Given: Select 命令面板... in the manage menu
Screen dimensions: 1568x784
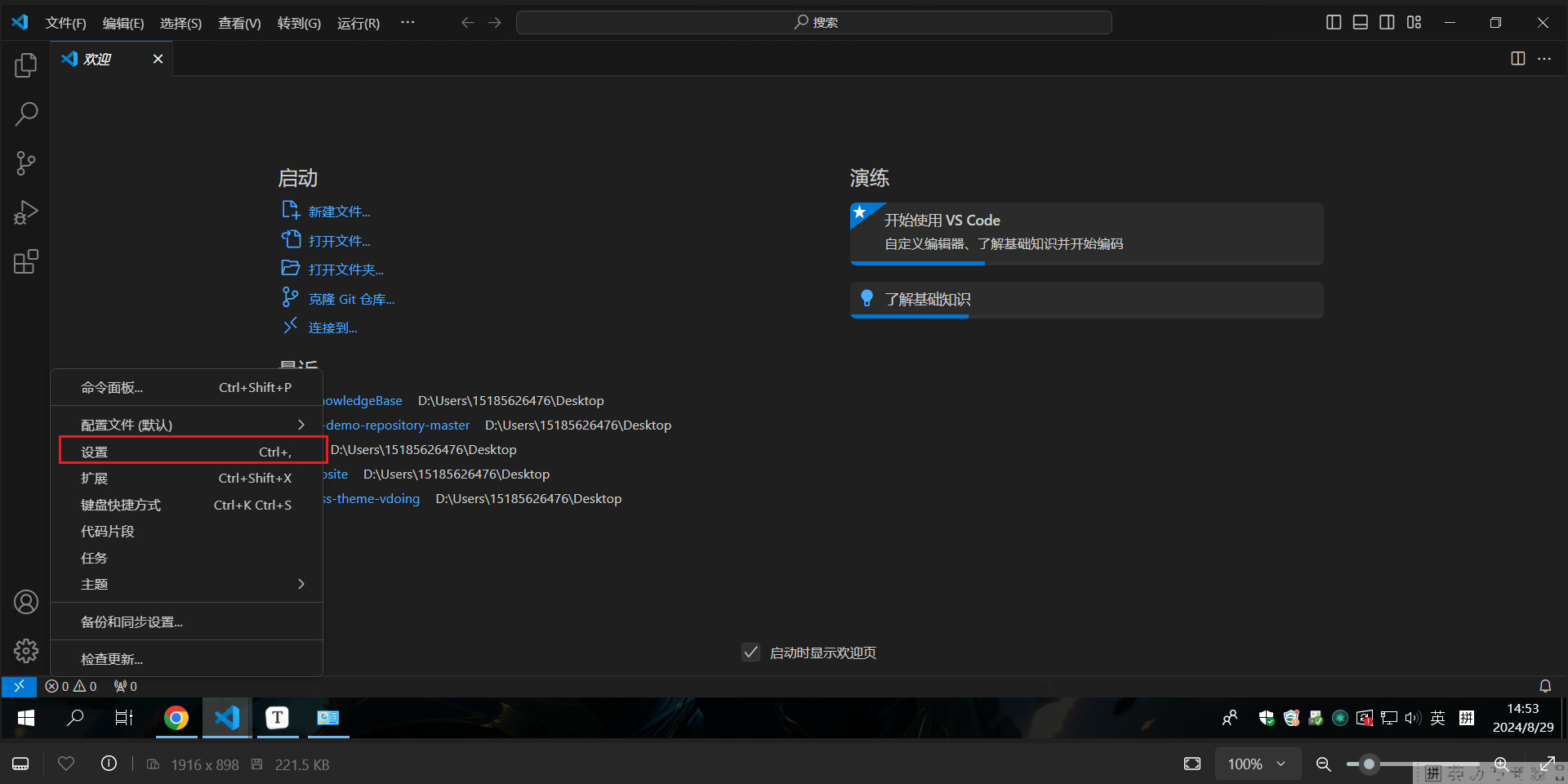Looking at the screenshot, I should 187,387.
